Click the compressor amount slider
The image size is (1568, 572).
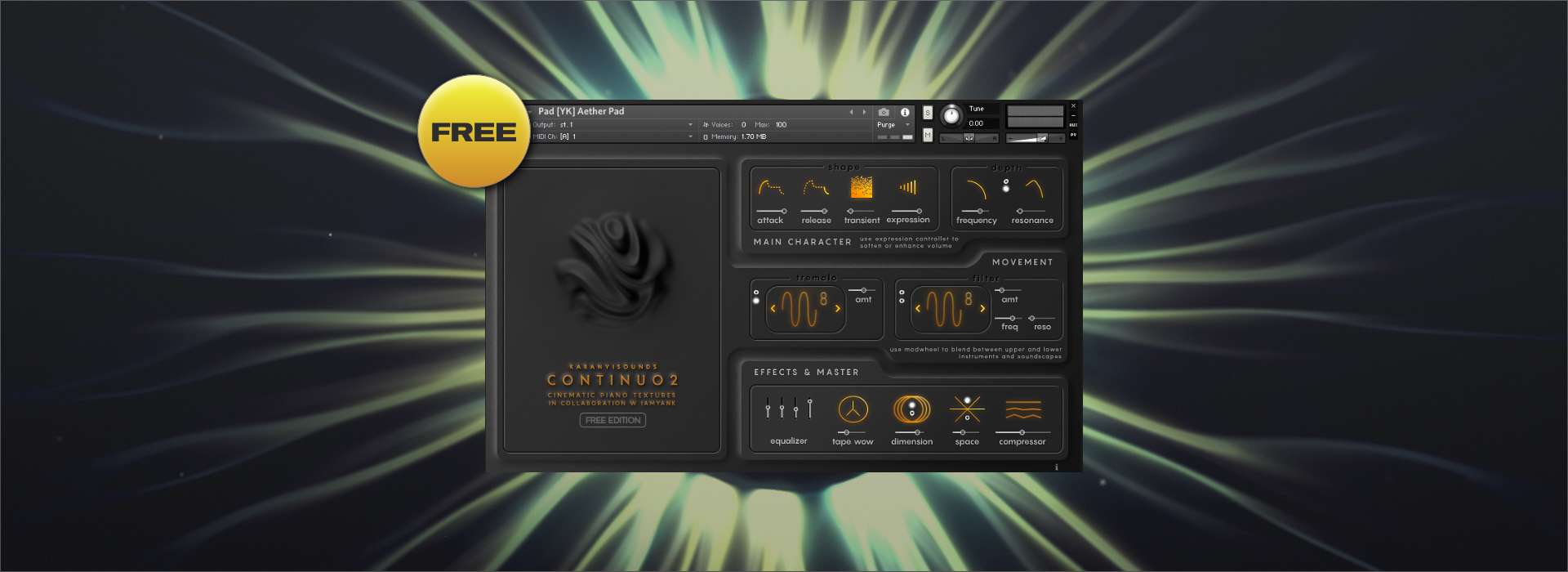1022,432
